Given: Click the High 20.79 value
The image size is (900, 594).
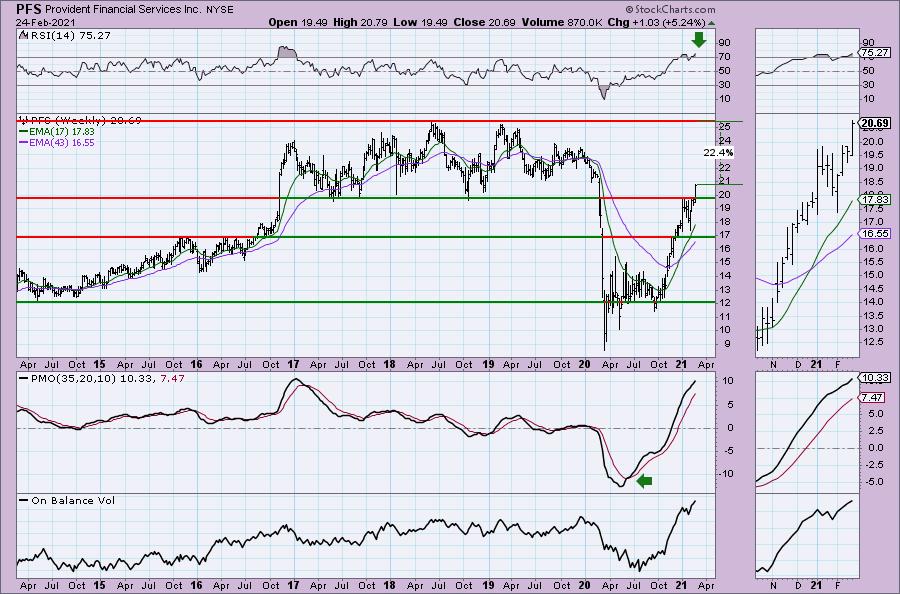Looking at the screenshot, I should [x=360, y=22].
